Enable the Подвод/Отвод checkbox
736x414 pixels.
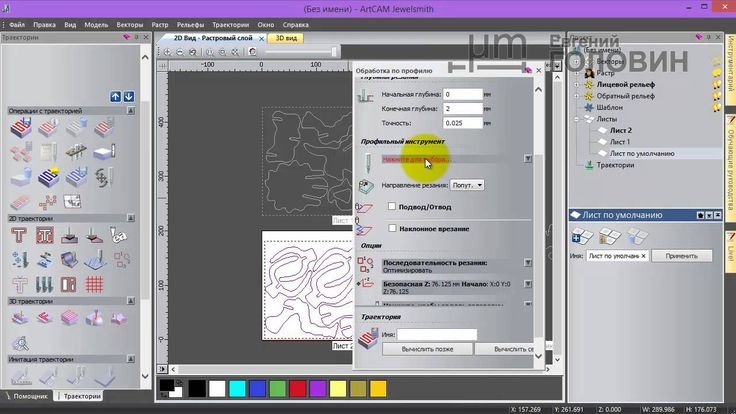pyautogui.click(x=393, y=206)
